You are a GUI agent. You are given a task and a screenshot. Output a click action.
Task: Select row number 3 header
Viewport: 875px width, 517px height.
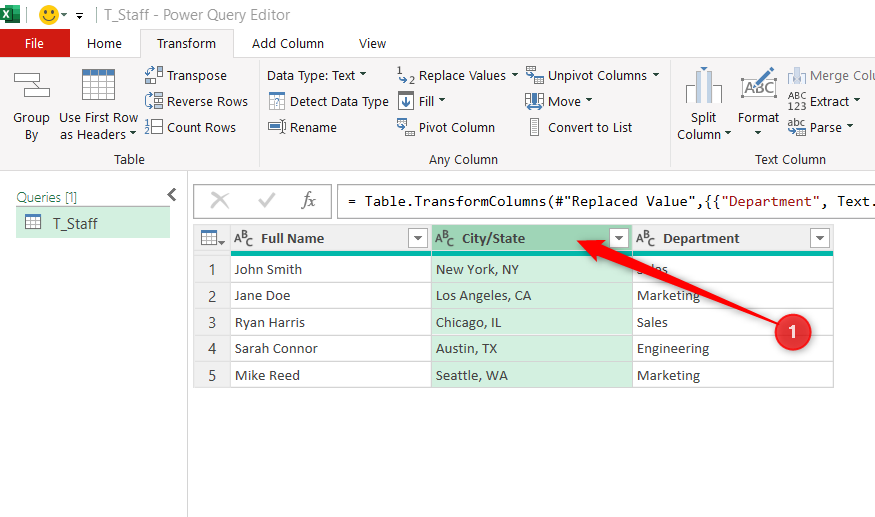coord(212,322)
